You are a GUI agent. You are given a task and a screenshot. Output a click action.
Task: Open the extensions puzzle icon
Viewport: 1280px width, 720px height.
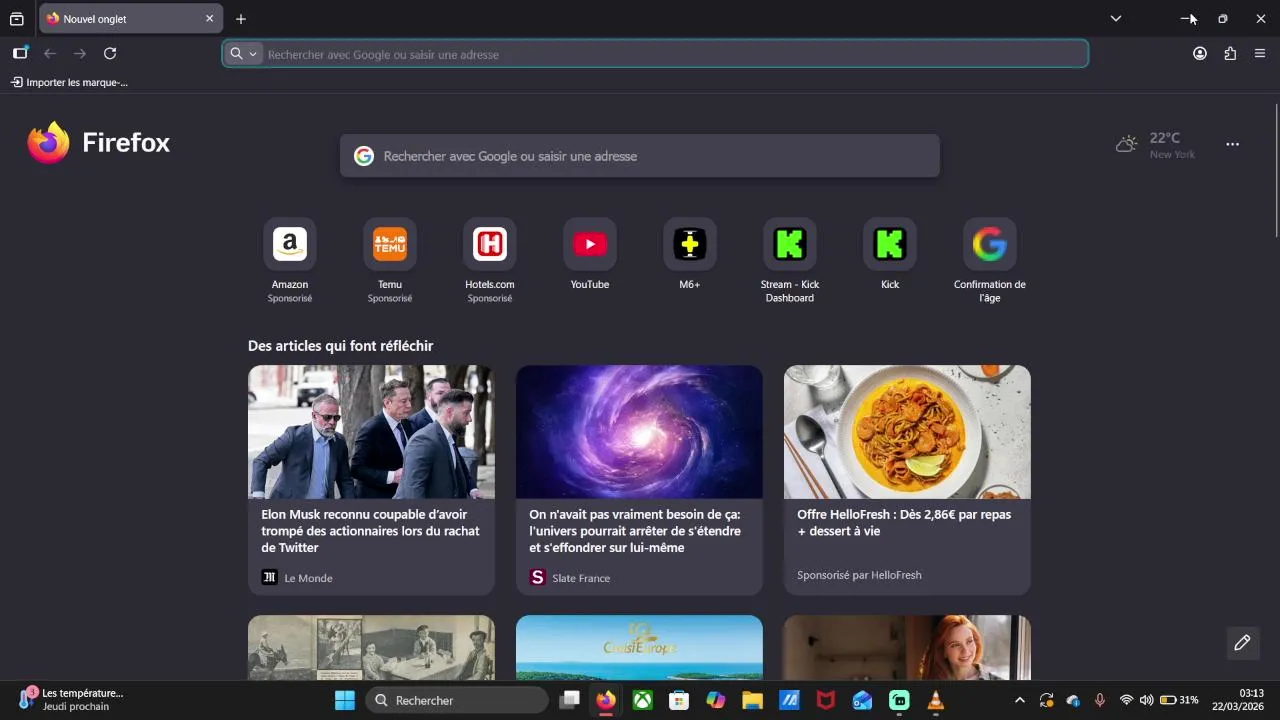point(1230,53)
